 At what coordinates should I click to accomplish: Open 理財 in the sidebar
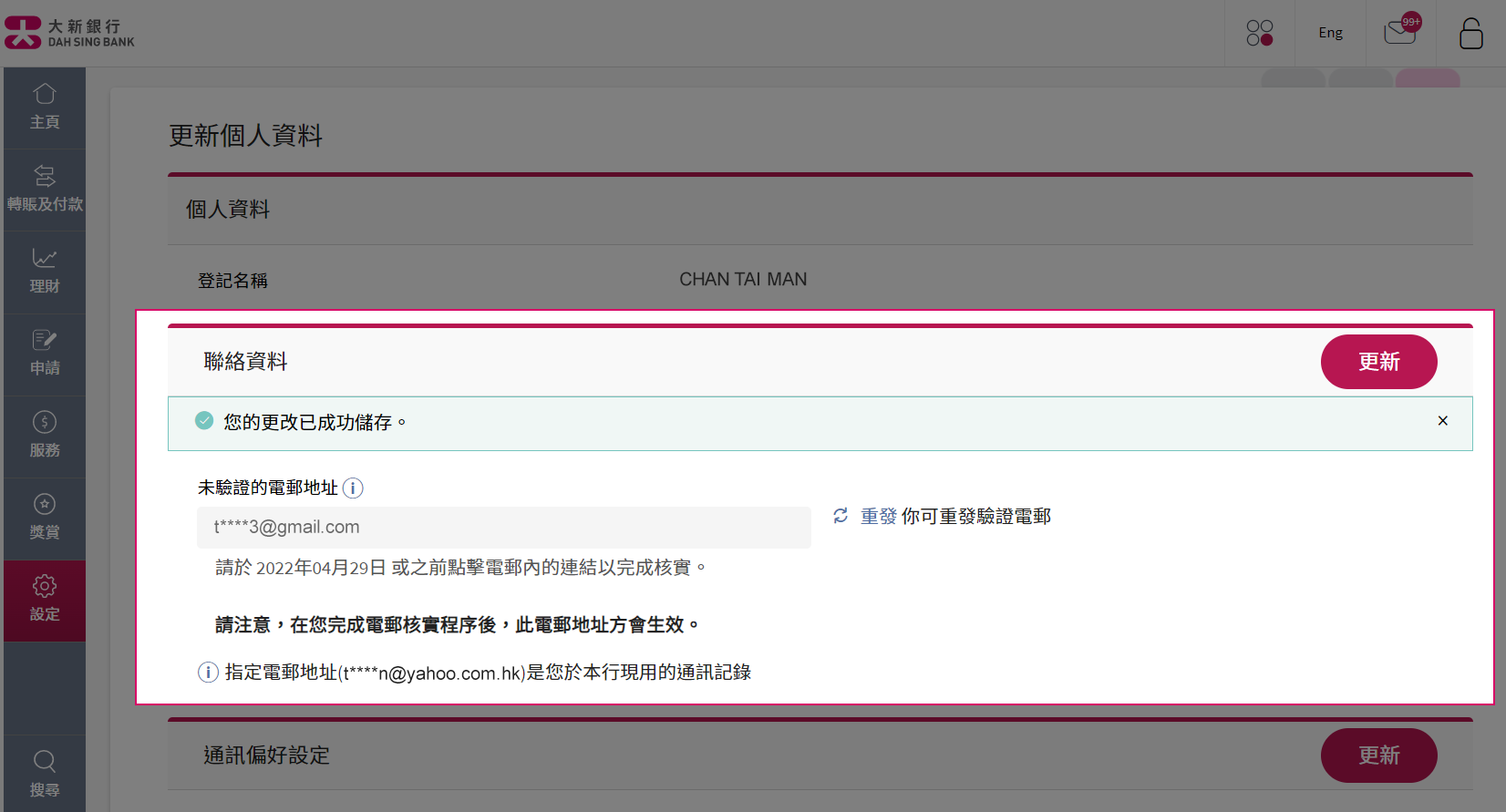coord(45,272)
